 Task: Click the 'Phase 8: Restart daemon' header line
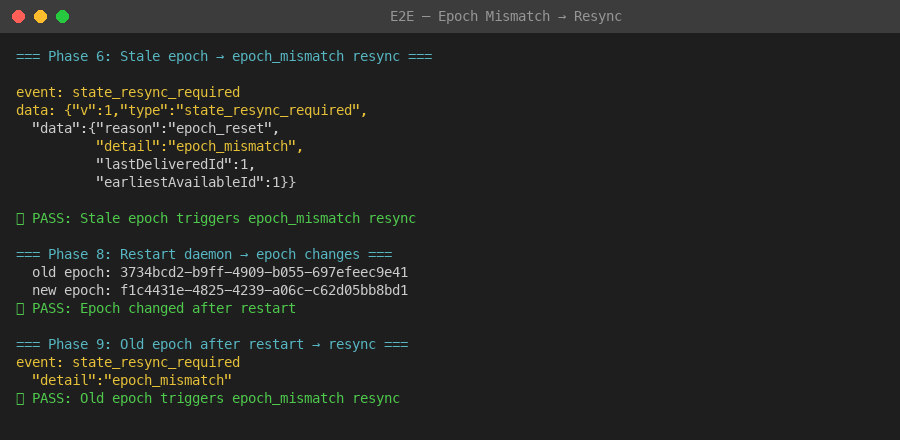204,254
